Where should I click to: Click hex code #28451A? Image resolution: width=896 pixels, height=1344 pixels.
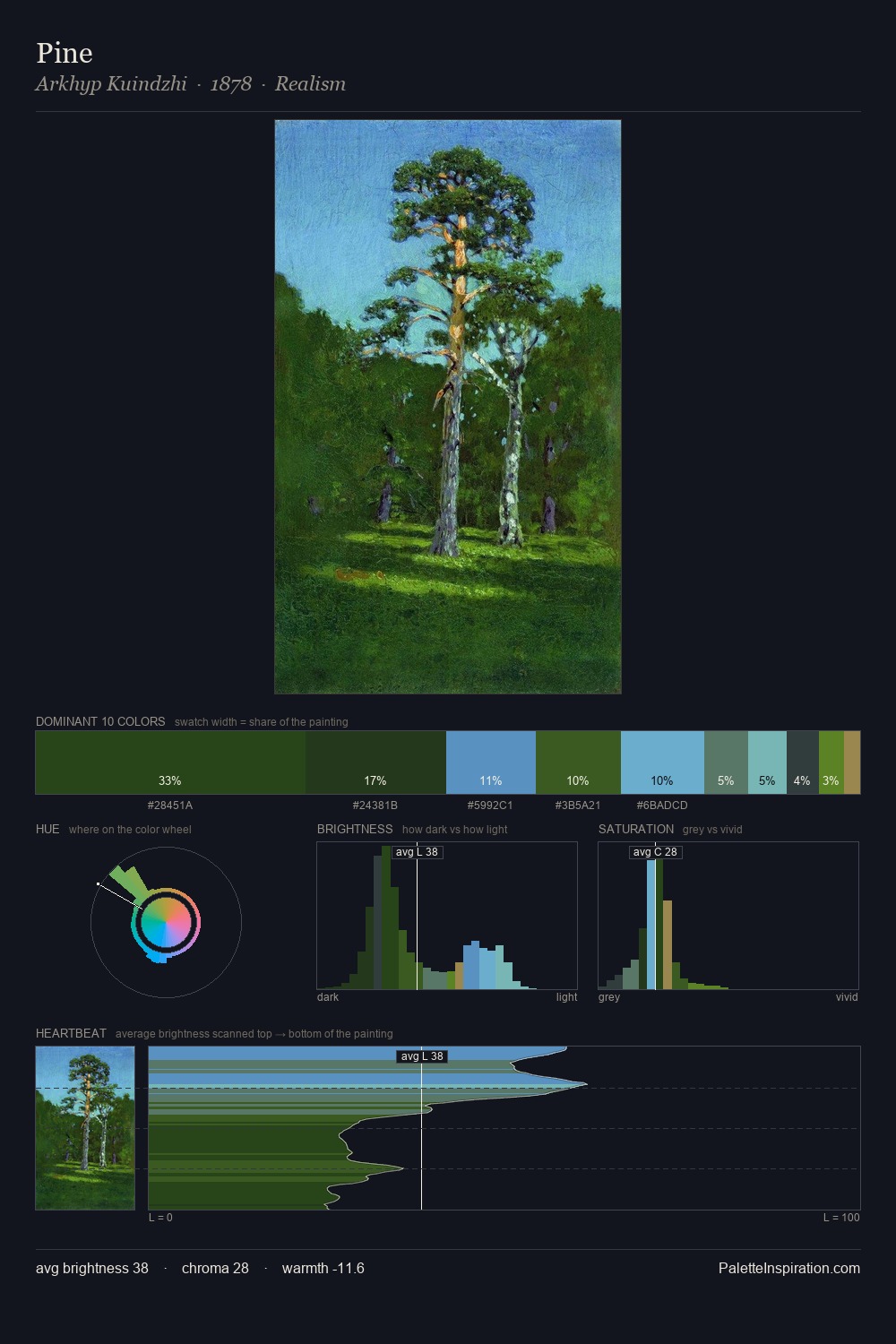(x=170, y=806)
